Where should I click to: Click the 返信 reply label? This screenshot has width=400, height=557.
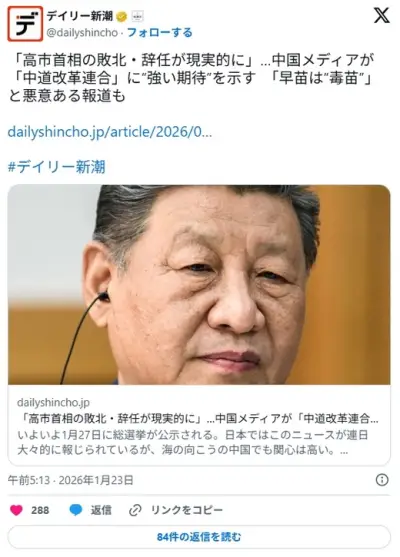click(x=101, y=510)
